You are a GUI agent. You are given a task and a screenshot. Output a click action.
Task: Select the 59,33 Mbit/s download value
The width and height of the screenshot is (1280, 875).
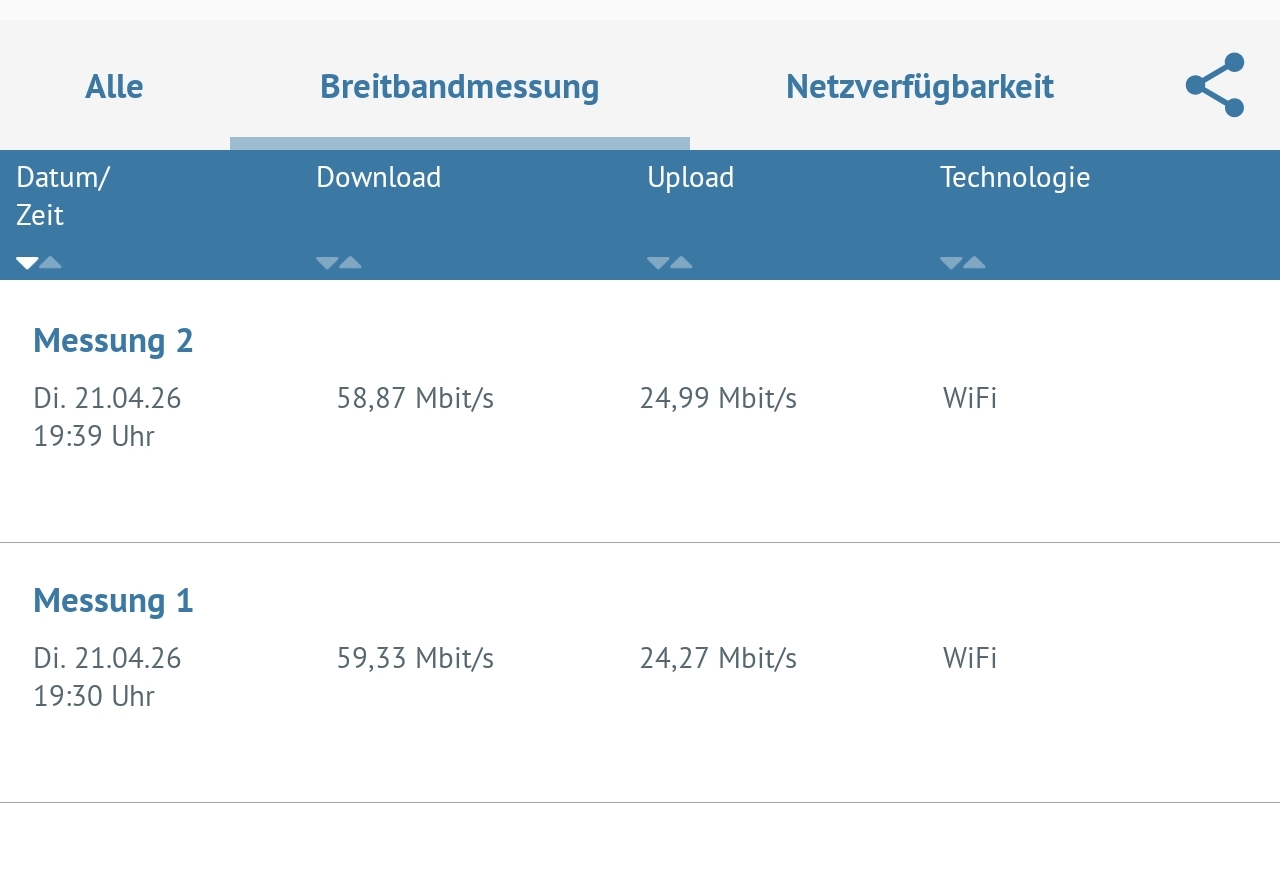[415, 659]
